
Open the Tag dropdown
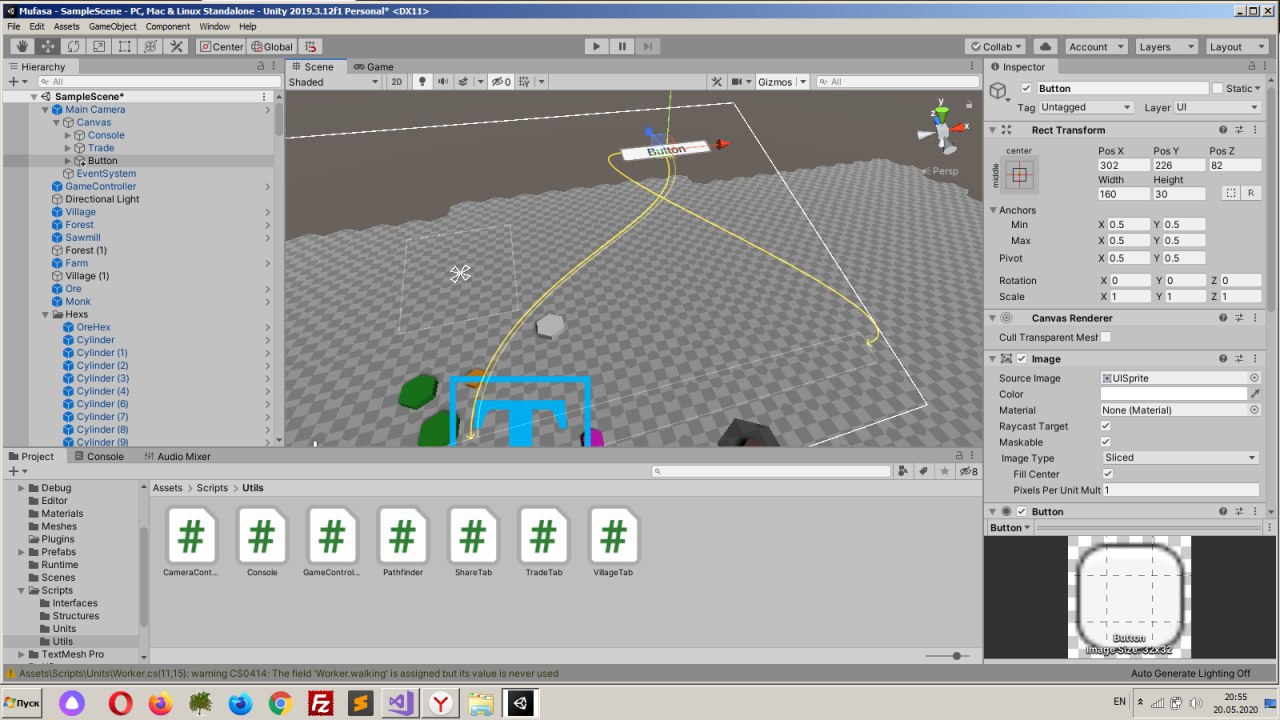click(x=1086, y=107)
